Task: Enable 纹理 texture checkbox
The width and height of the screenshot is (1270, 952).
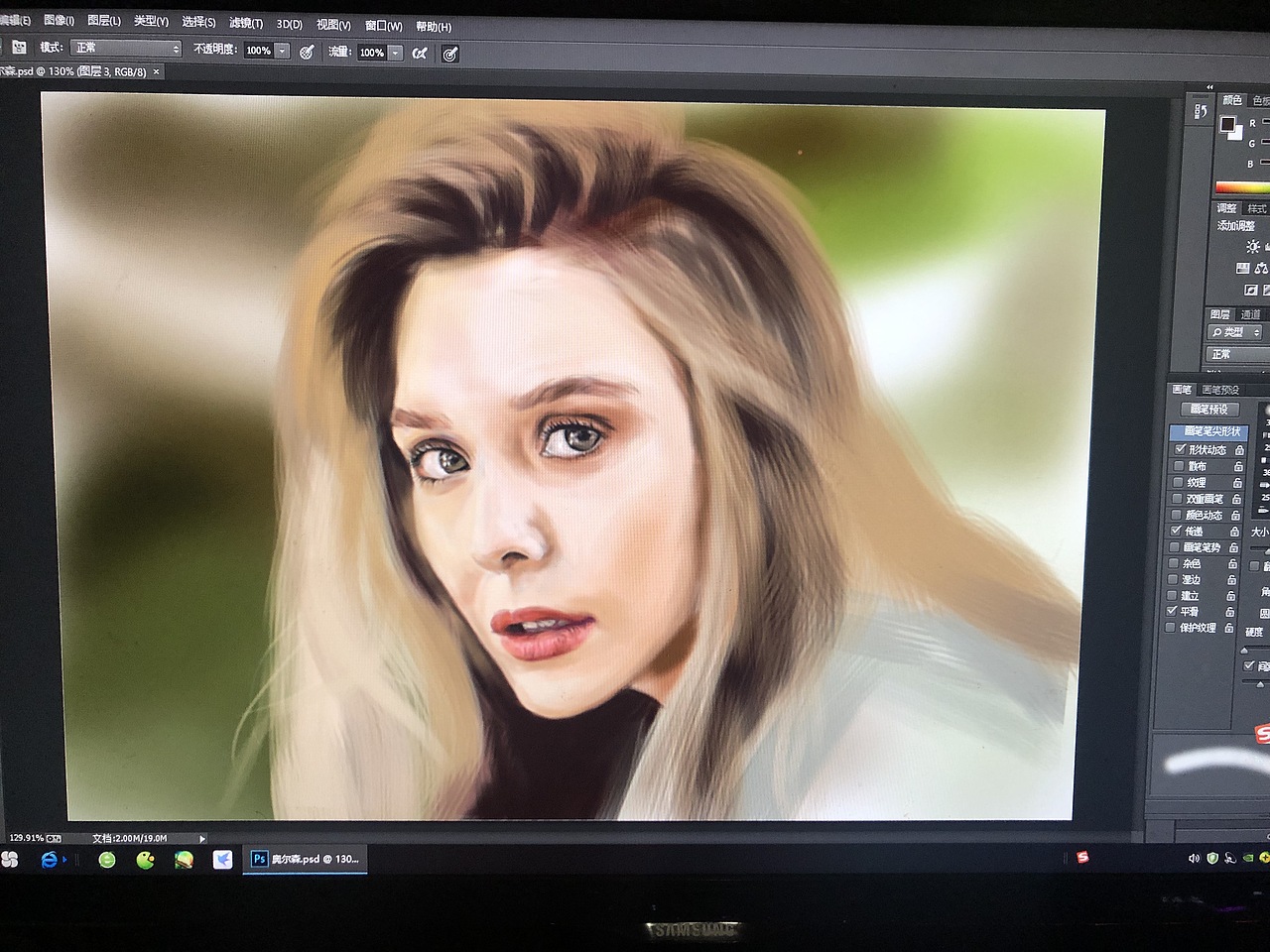Action: 1179,482
